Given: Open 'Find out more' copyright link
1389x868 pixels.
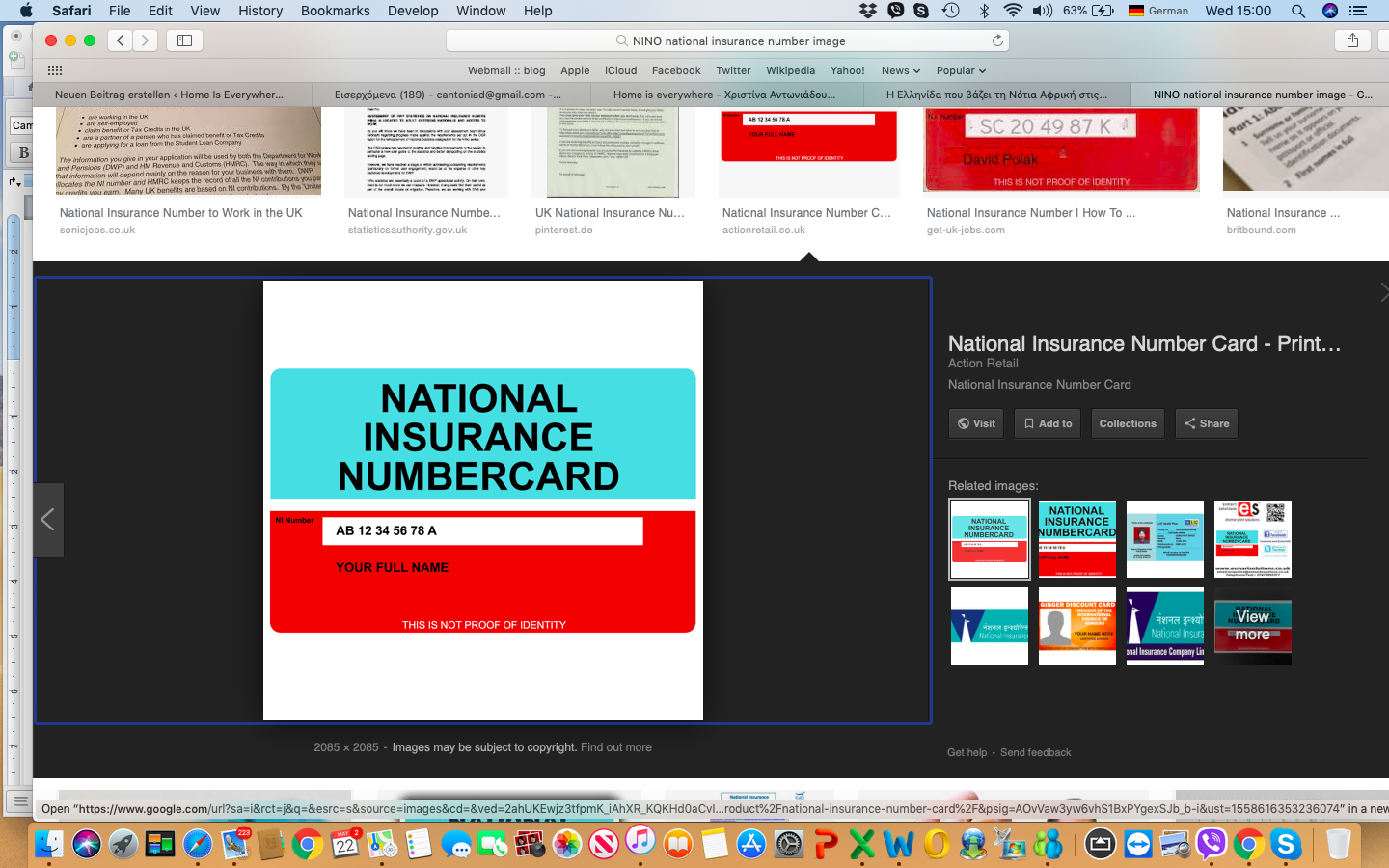Looking at the screenshot, I should (616, 747).
